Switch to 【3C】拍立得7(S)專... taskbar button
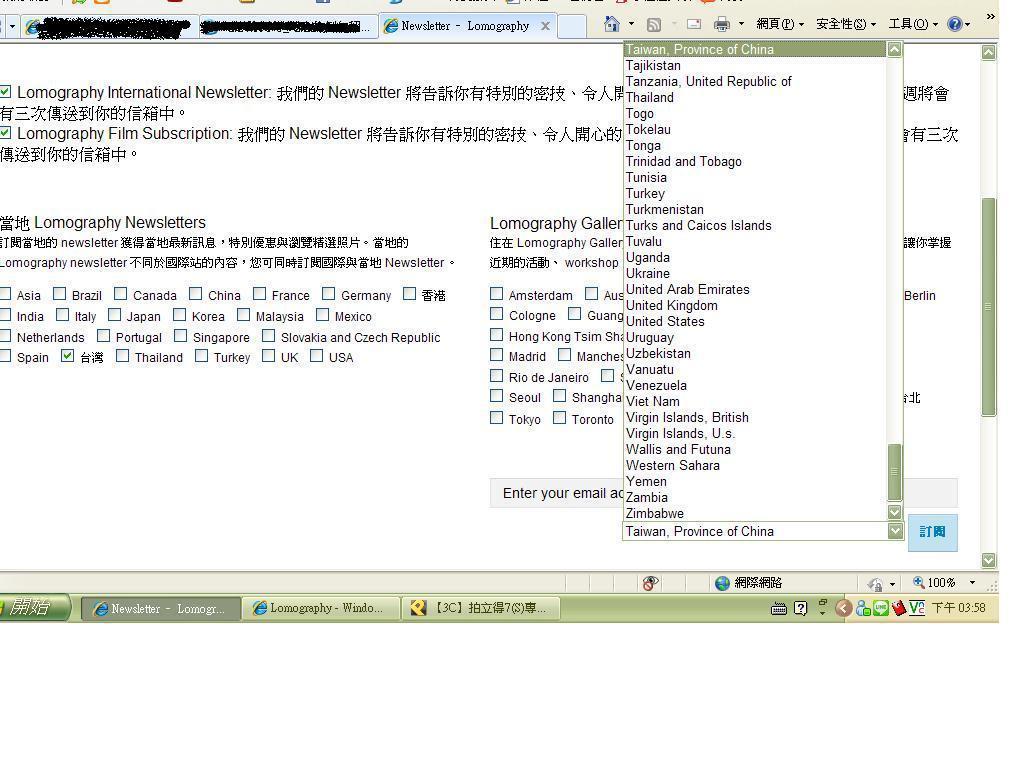 click(481, 608)
